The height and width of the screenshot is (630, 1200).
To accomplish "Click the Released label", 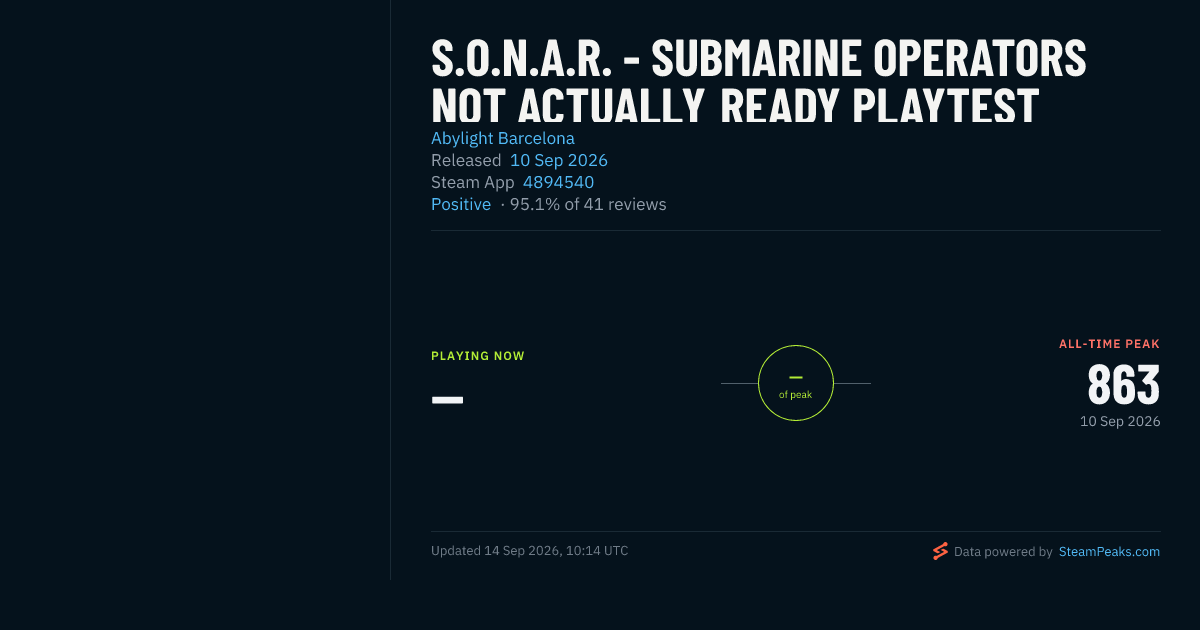I will [466, 160].
